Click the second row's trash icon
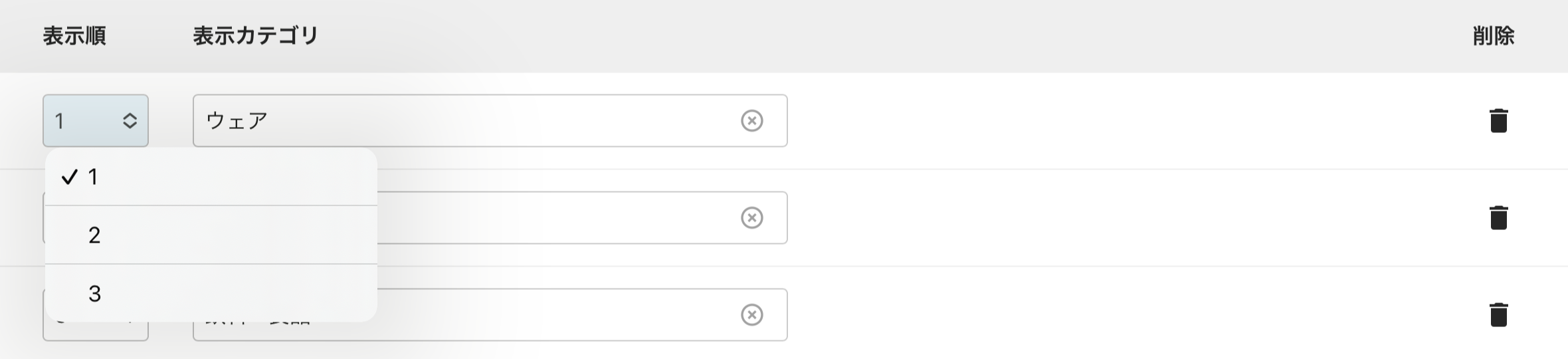This screenshot has height=359, width=1568. 1498,218
